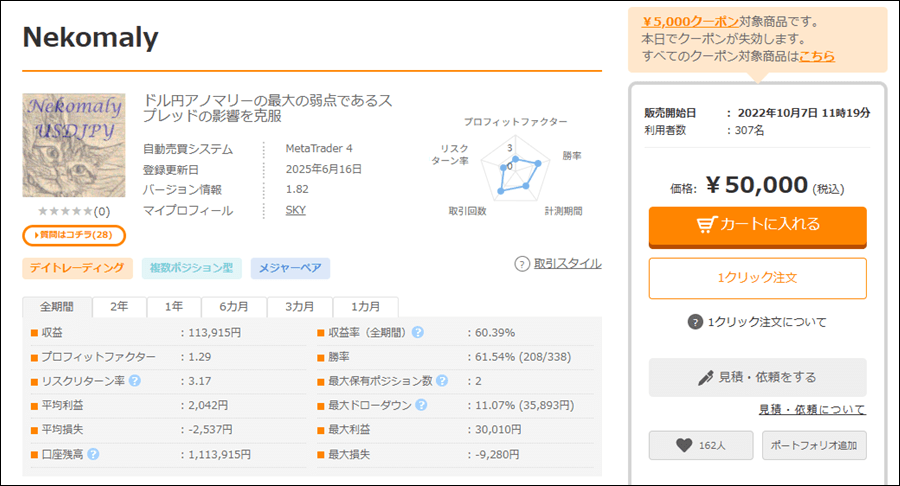
Task: Click the help icon next to 口座残高
Action: 93,454
